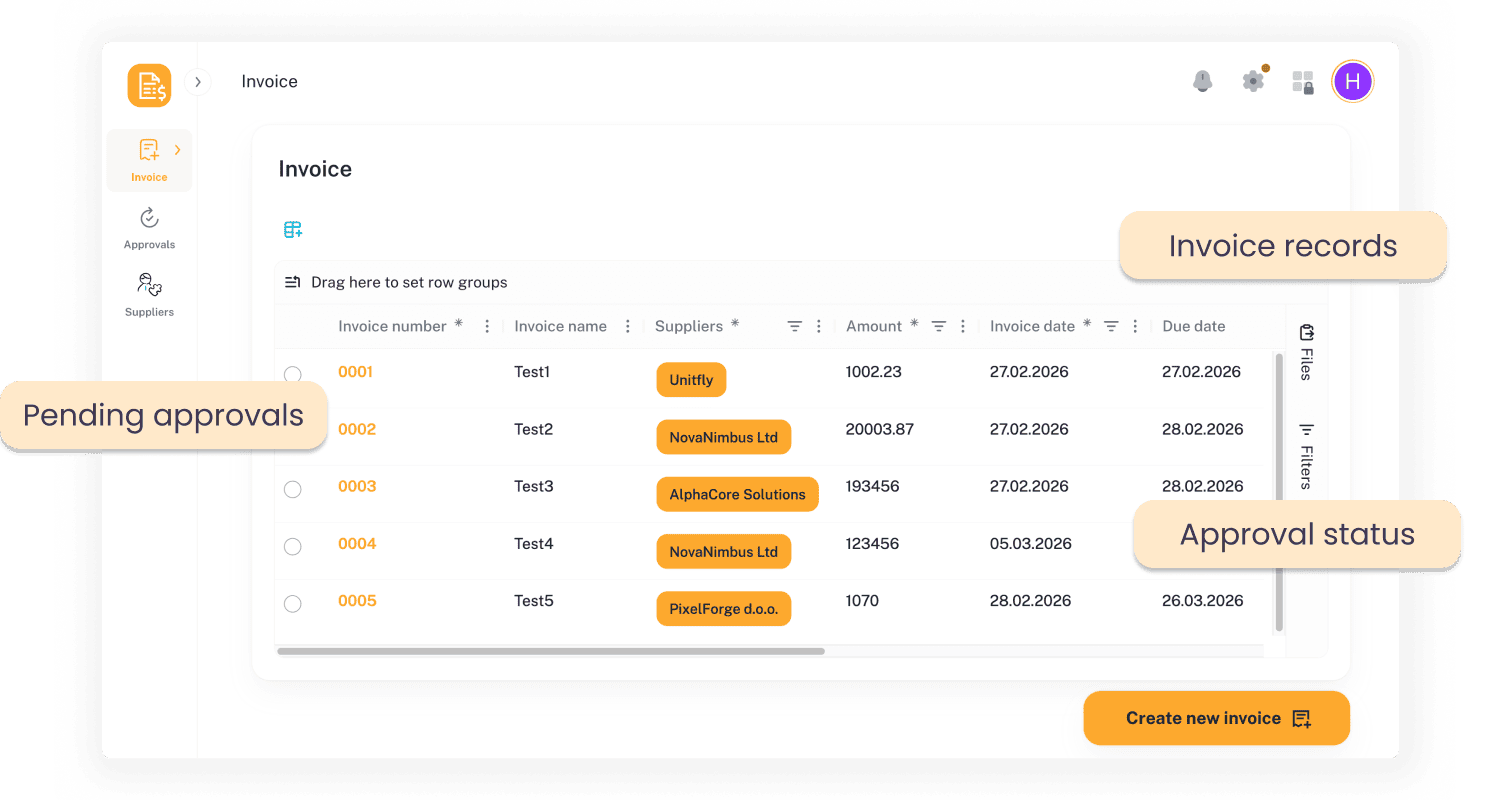Select the radio button for invoice 0005
1500x800 pixels.
pyautogui.click(x=292, y=604)
